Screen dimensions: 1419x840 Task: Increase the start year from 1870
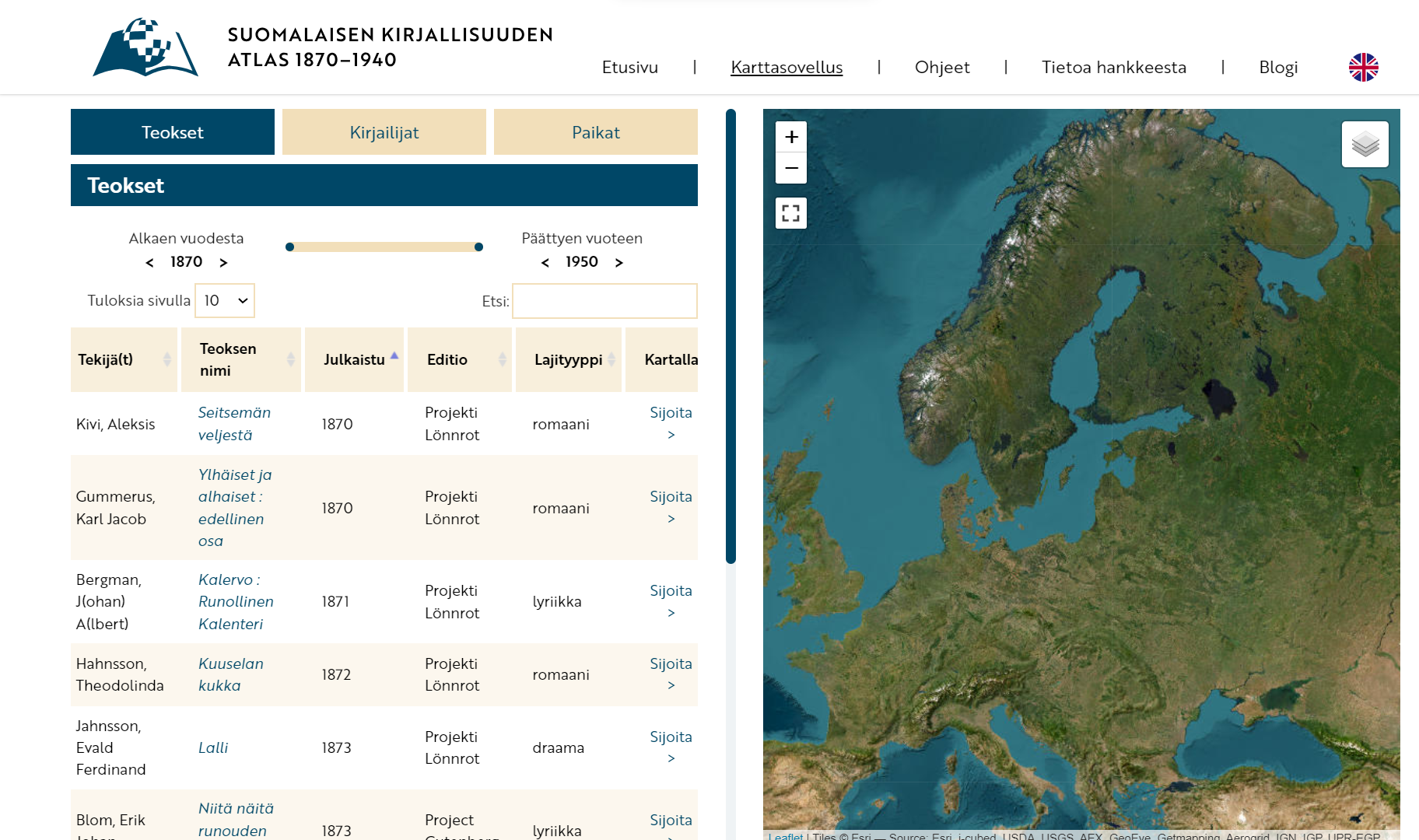pyautogui.click(x=223, y=263)
